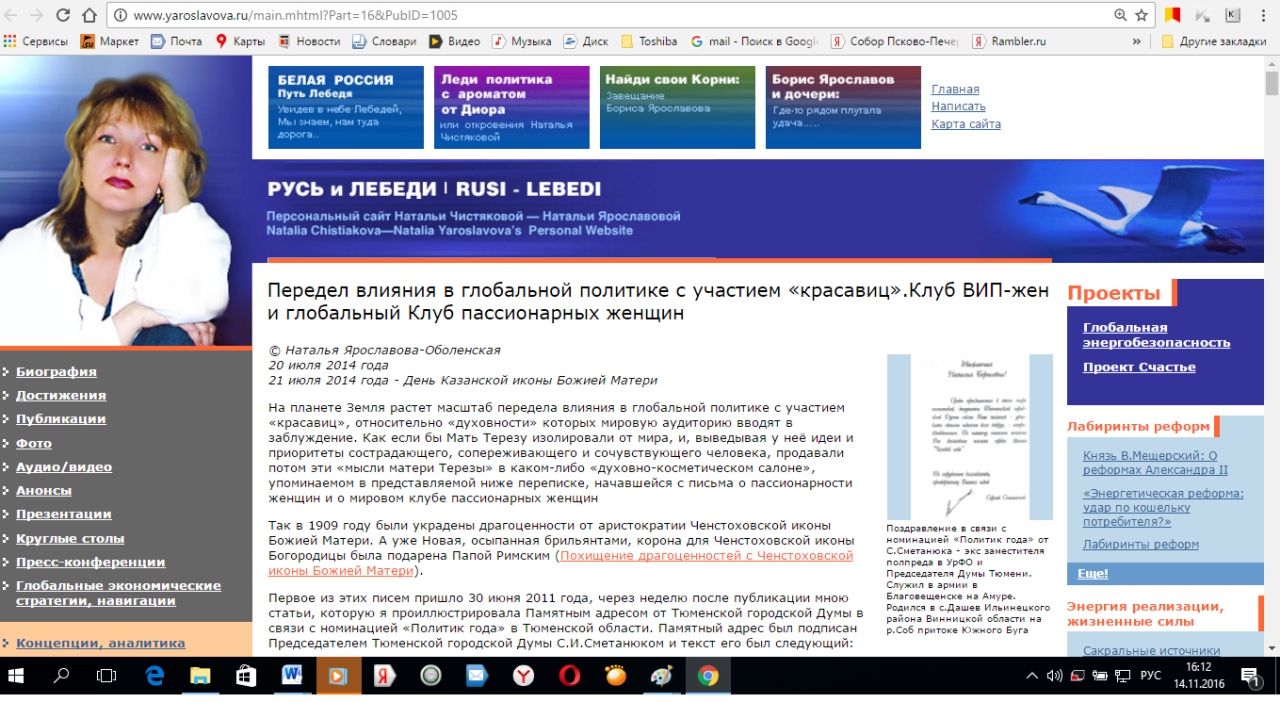Viewport: 1280px width, 702px height.
Task: Open the Opera browser from taskbar
Action: click(x=569, y=676)
